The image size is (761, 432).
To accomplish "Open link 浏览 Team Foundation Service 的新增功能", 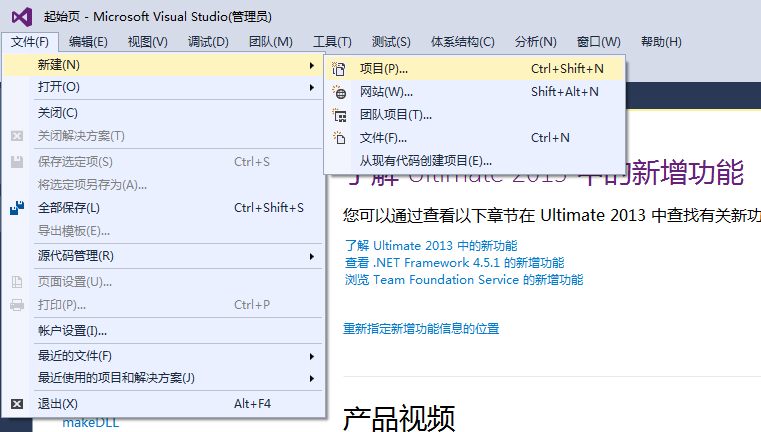I will 464,280.
